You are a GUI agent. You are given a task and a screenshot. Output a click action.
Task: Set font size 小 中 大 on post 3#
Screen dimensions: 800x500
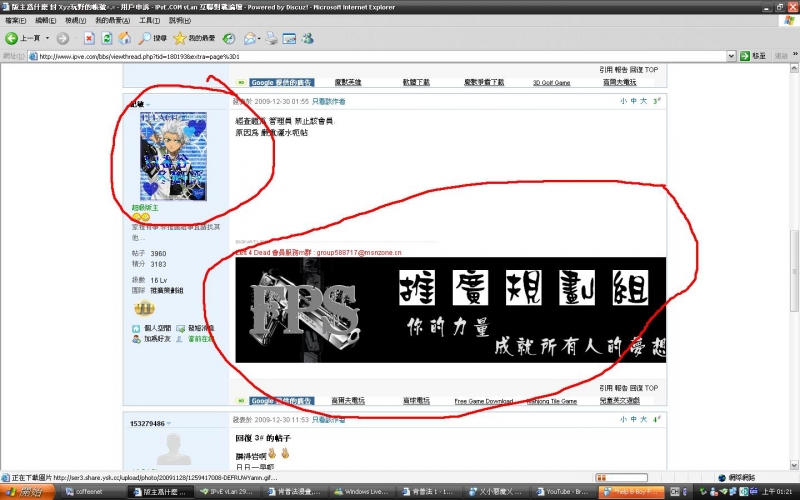coord(633,101)
